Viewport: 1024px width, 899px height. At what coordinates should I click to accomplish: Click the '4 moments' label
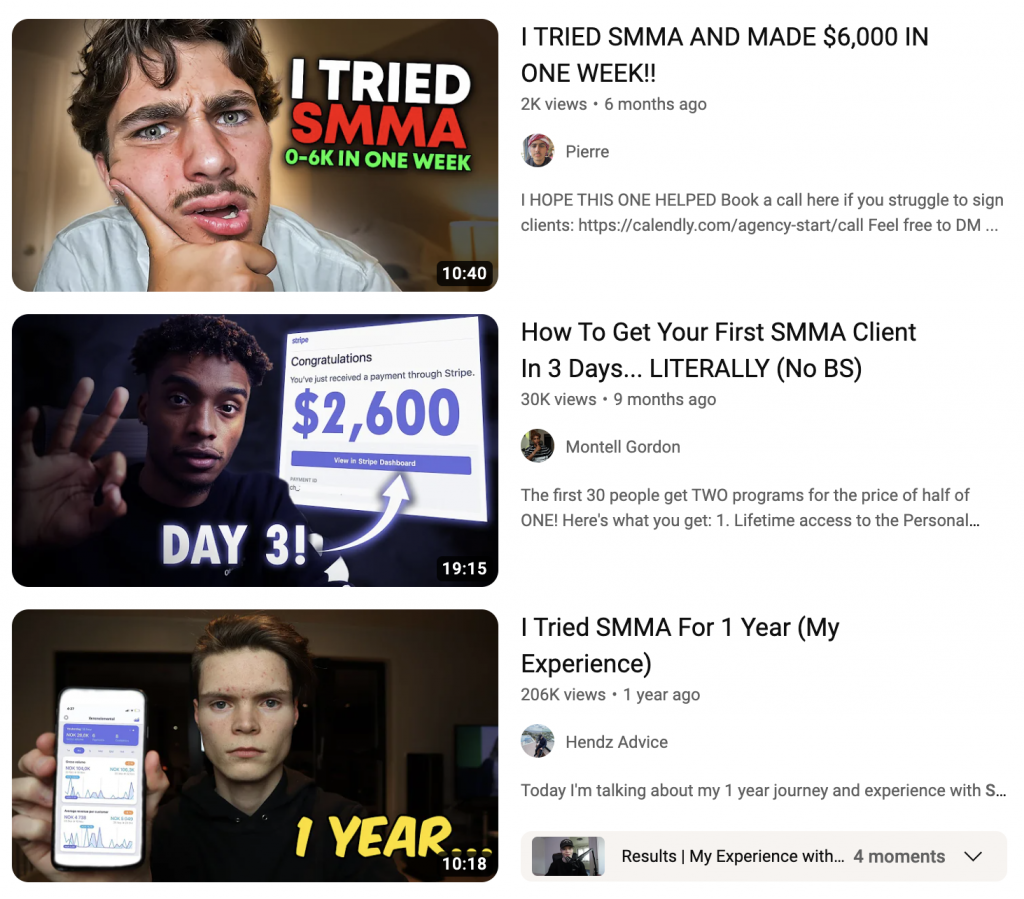pyautogui.click(x=899, y=856)
